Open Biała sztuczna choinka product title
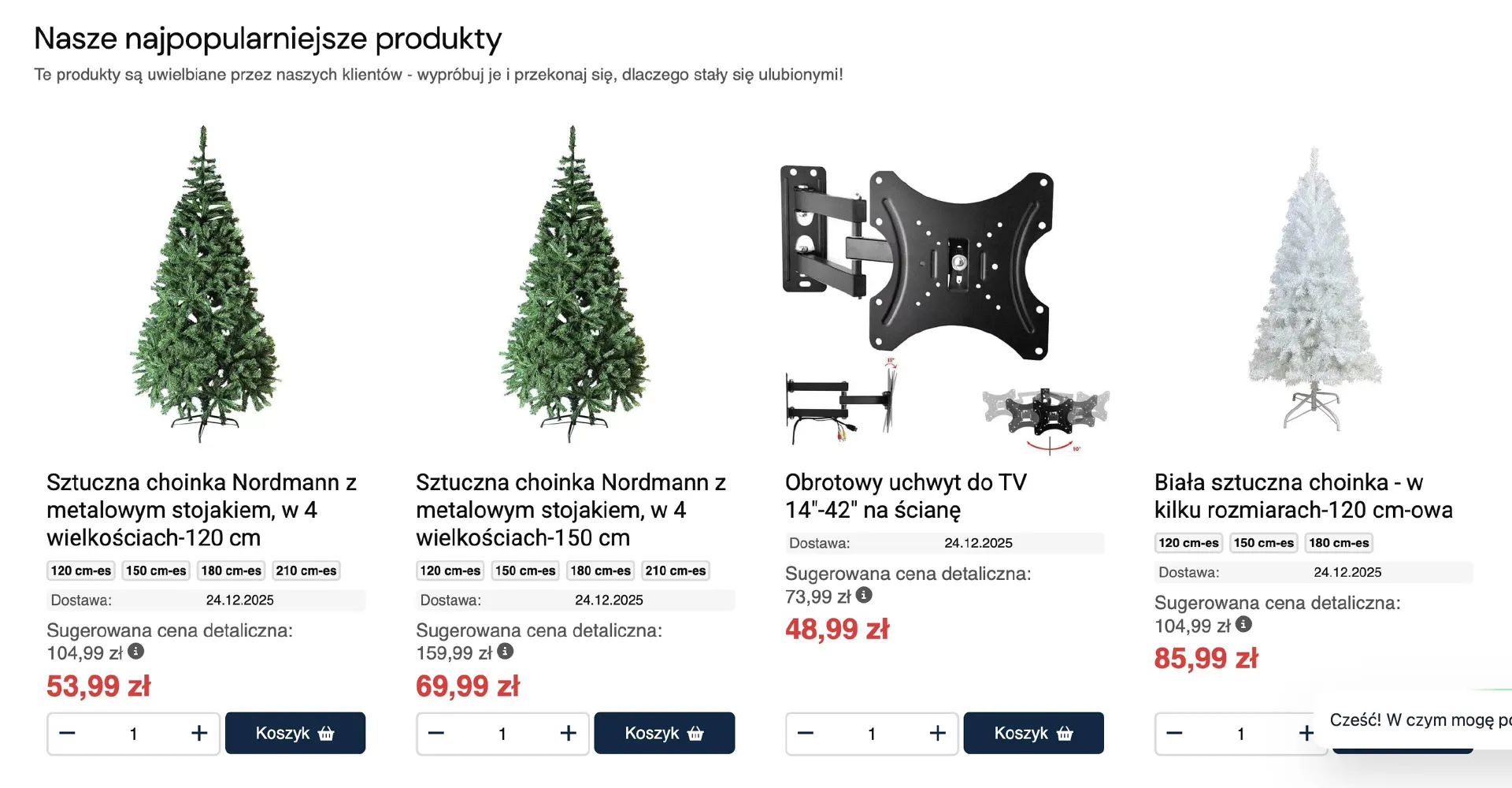 pos(1303,496)
